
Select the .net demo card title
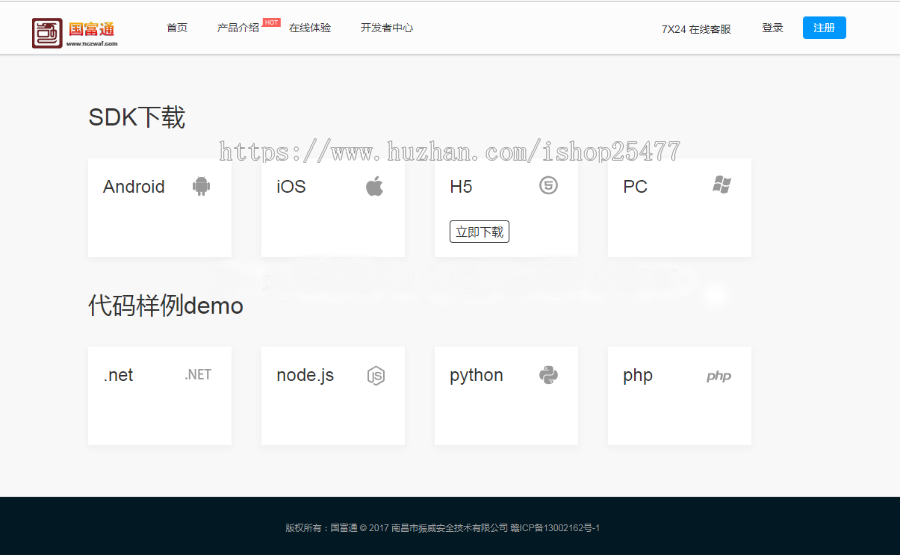pyautogui.click(x=118, y=375)
